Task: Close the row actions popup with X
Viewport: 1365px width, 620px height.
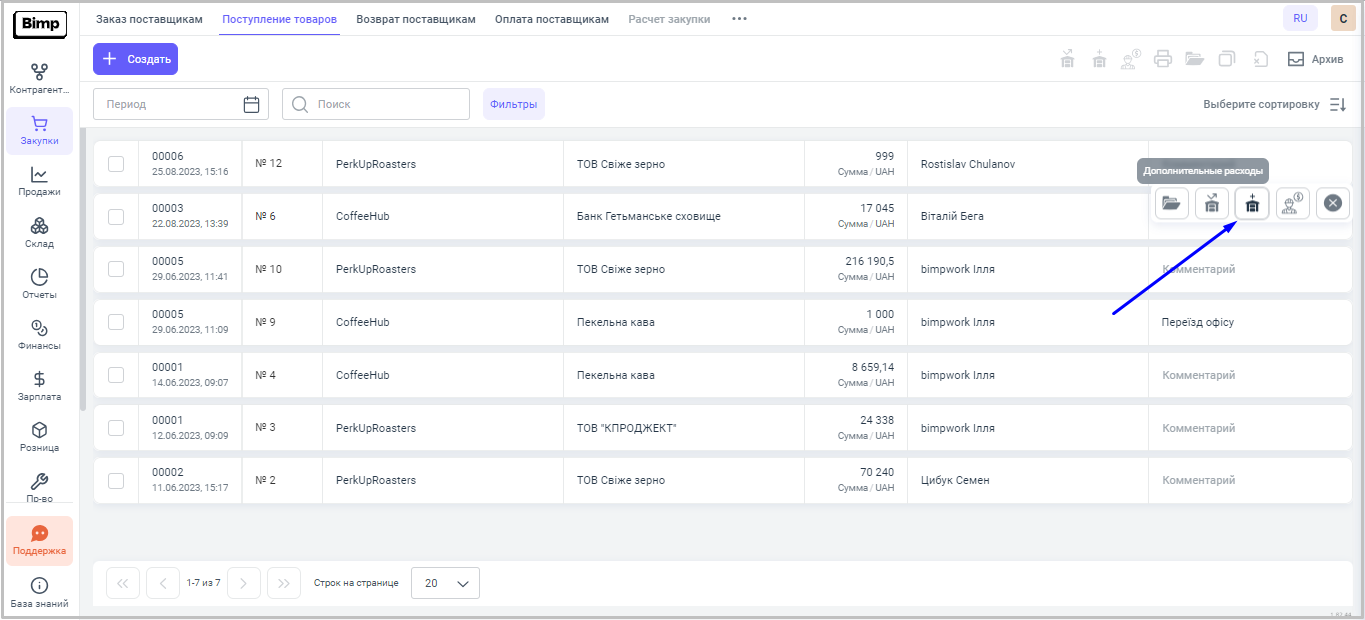Action: [1332, 203]
